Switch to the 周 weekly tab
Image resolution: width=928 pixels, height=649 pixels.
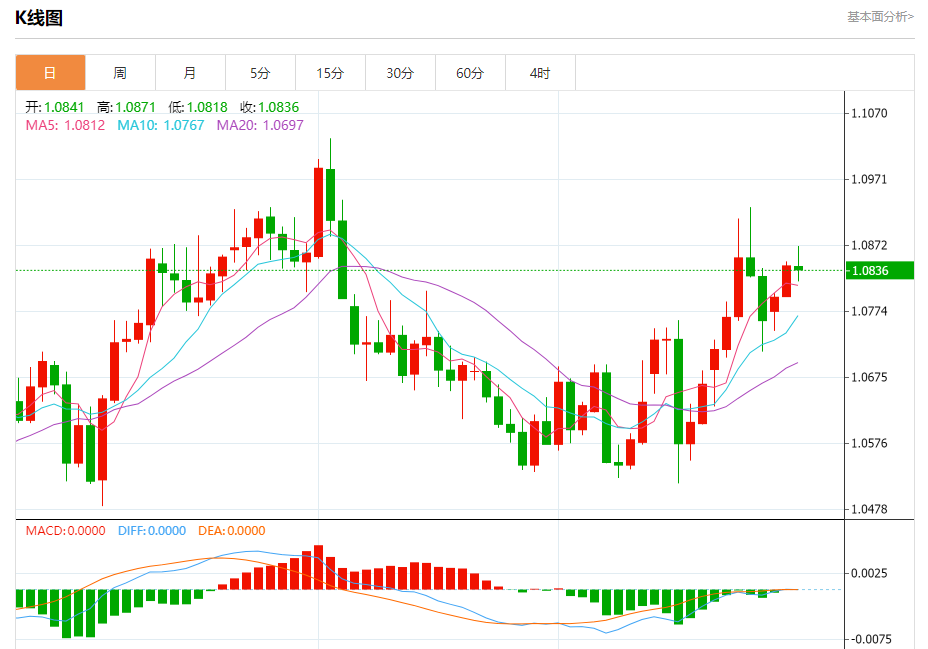tap(120, 73)
